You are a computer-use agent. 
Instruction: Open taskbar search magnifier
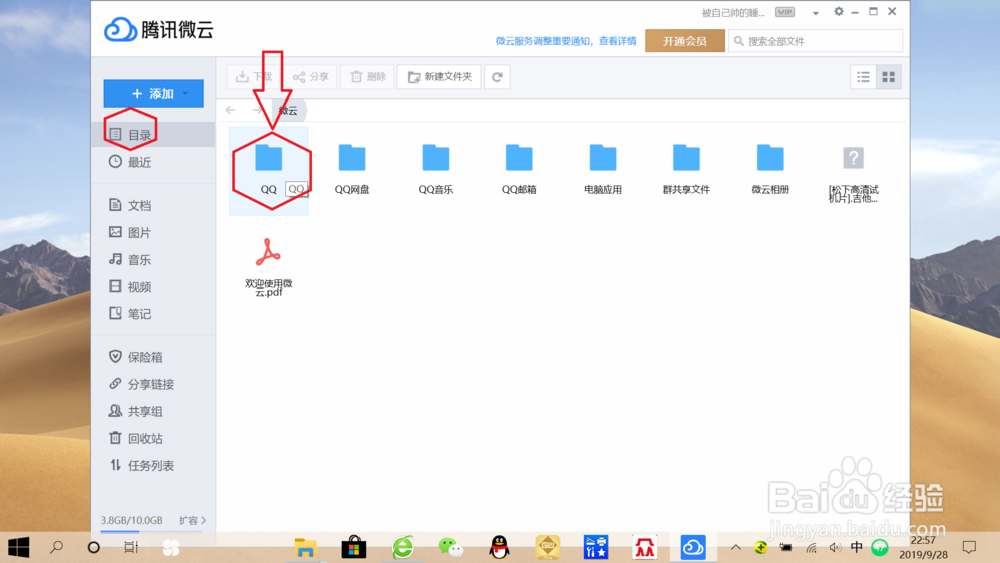point(56,547)
